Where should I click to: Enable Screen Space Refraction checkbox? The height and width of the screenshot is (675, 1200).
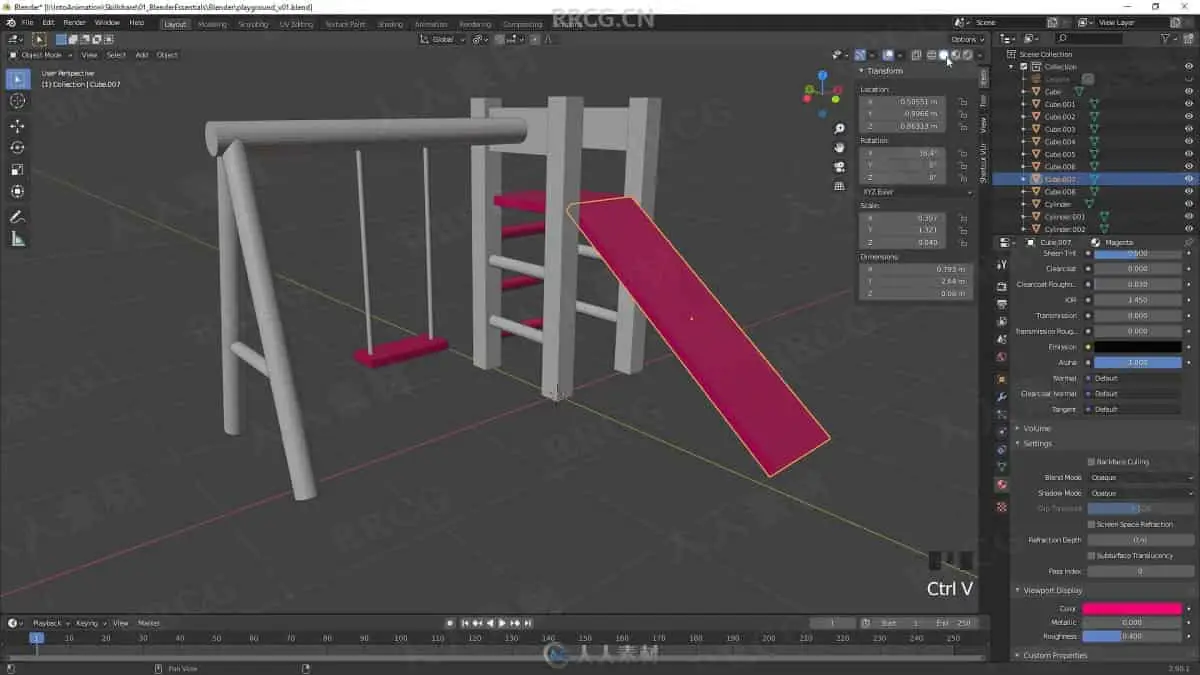[x=1091, y=524]
